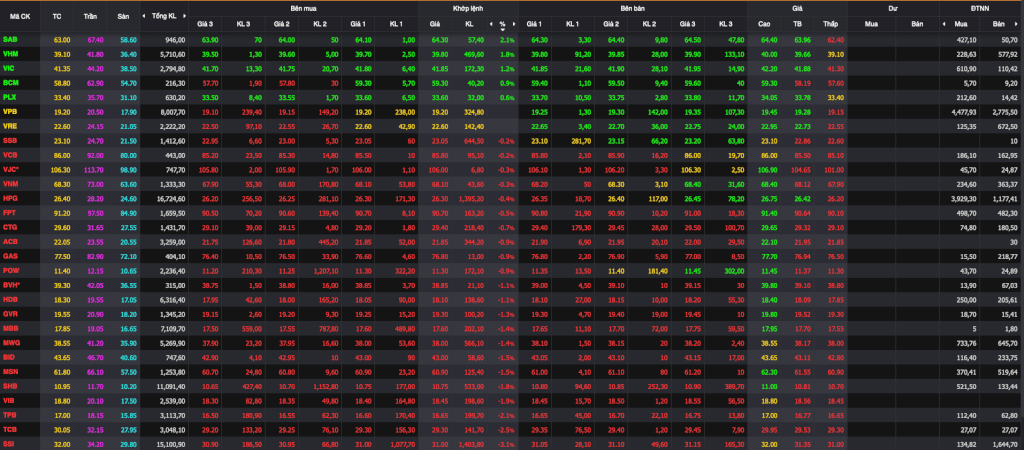Image resolution: width=1024 pixels, height=450 pixels.
Task: Click the Bên bán group header
Action: (633, 8)
